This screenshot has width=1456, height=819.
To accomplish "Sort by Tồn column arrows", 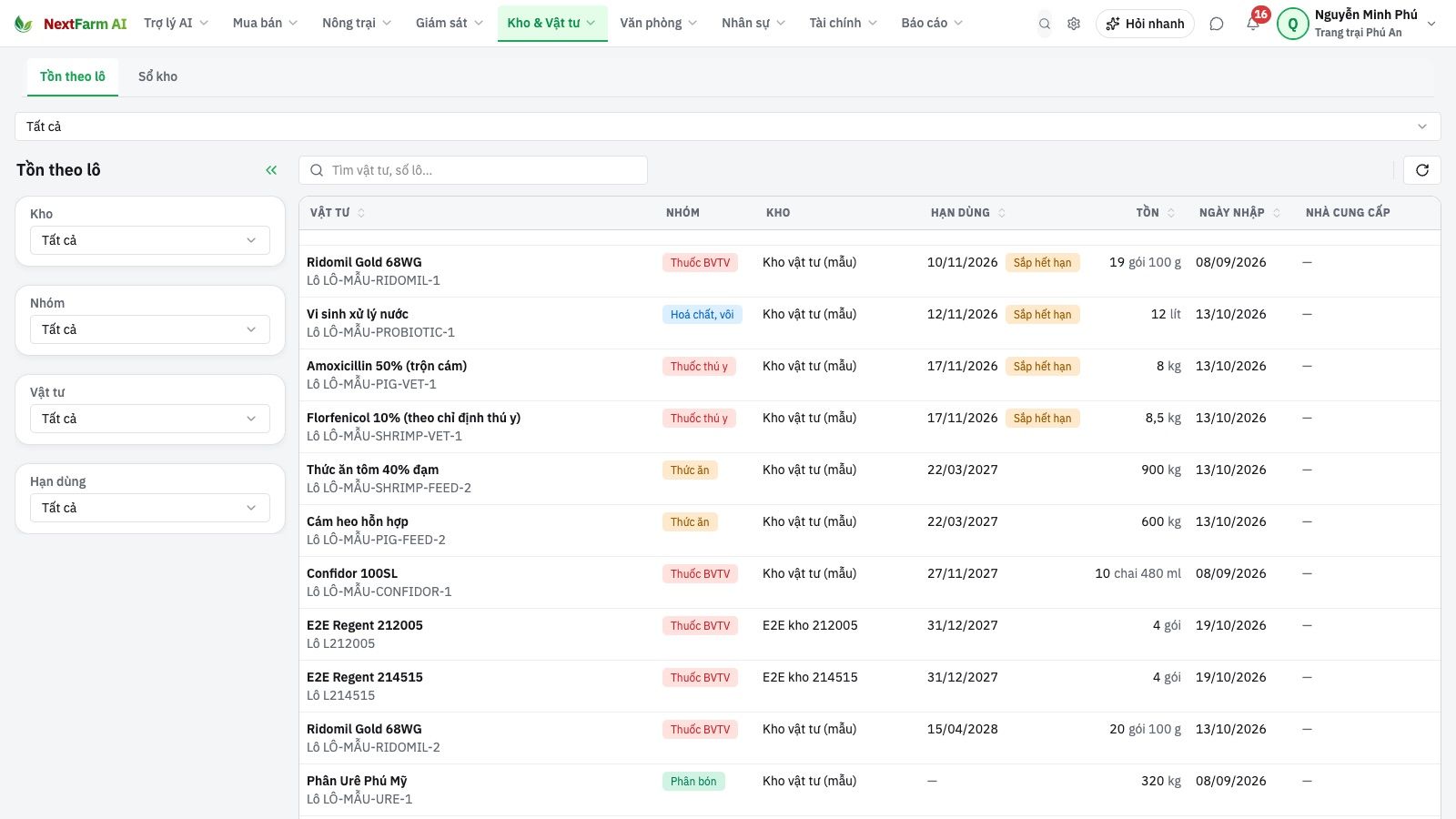I will [1171, 213].
